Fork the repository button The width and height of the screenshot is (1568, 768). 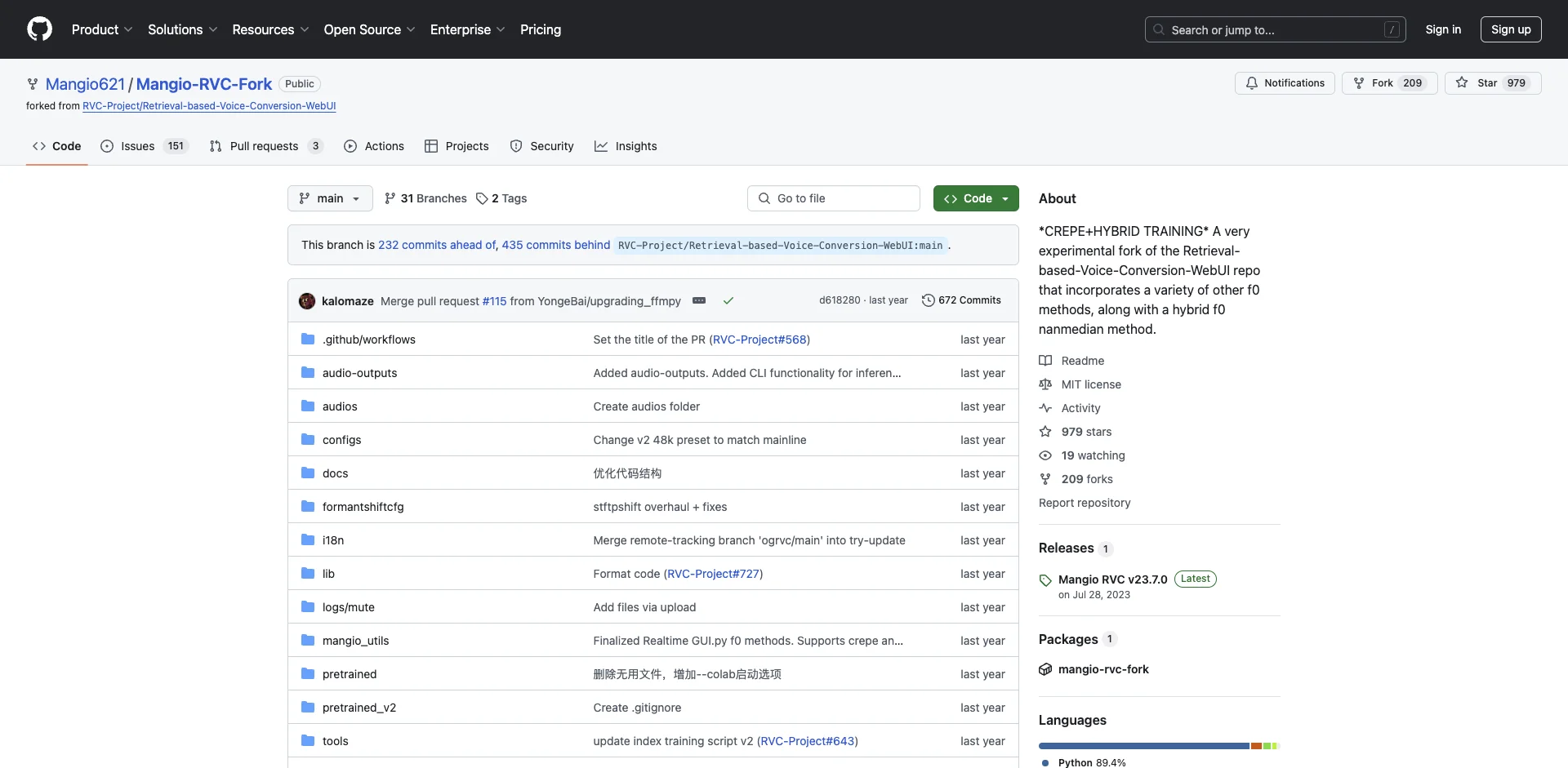tap(1389, 83)
